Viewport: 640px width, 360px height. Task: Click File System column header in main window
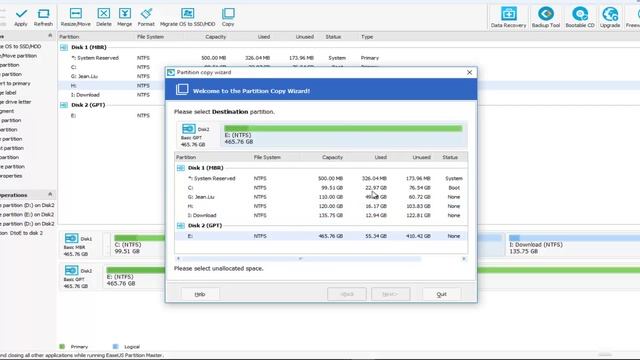click(x=150, y=37)
